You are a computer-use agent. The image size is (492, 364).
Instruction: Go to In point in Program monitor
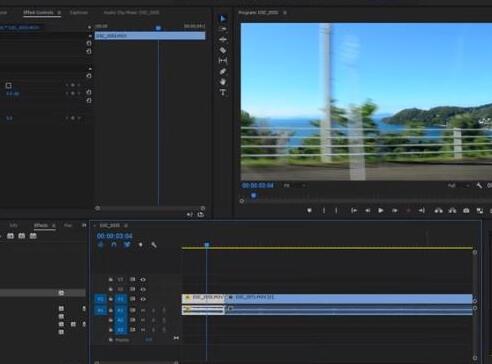pyautogui.click(x=354, y=211)
